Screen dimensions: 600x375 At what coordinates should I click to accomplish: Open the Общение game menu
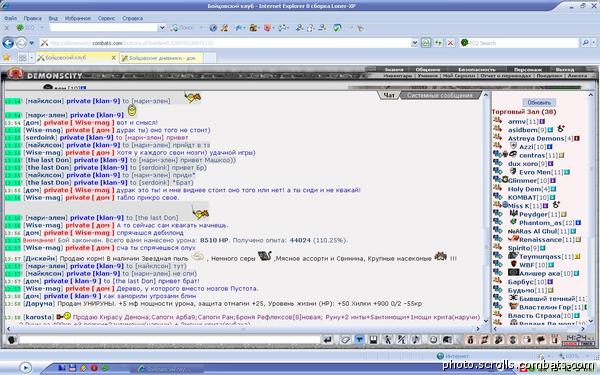tap(427, 70)
